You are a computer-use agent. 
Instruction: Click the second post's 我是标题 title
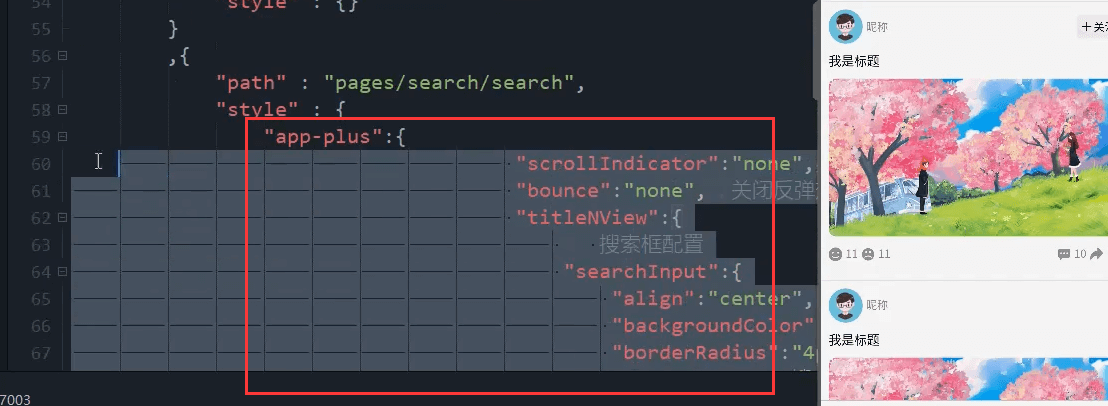tap(854, 340)
